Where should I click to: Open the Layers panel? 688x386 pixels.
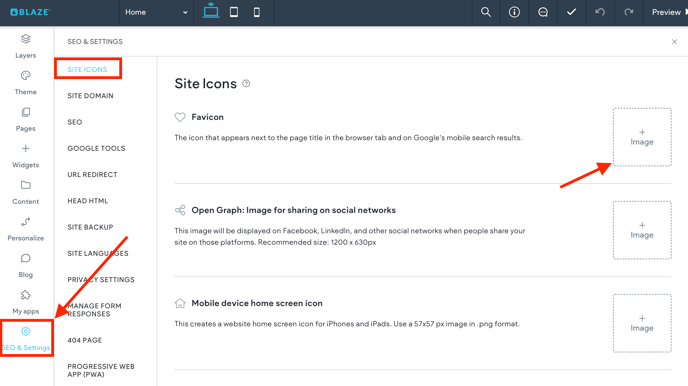point(25,46)
